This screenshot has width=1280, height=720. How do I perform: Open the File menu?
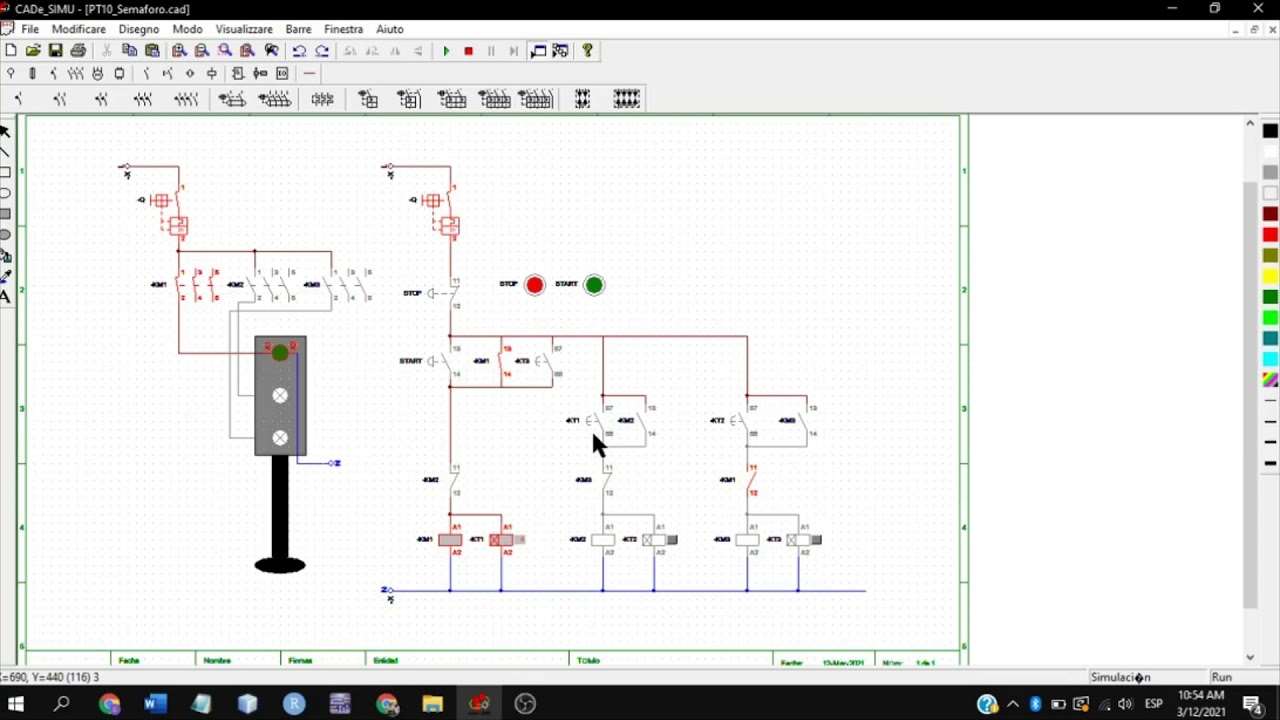(30, 29)
